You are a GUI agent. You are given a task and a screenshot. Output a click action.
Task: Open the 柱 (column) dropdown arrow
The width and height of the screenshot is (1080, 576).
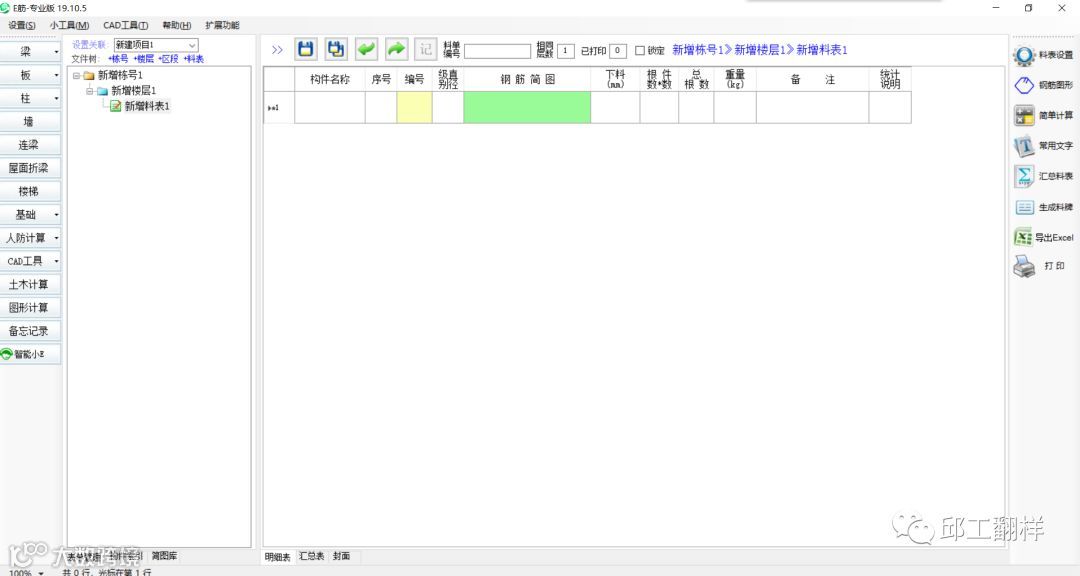(56, 99)
